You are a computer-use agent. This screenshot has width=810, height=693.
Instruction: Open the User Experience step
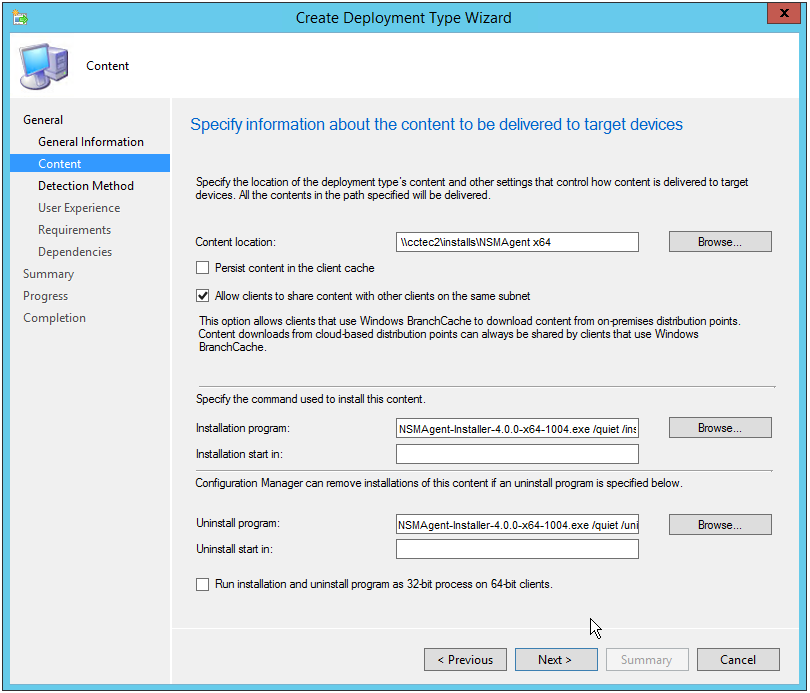tap(79, 208)
